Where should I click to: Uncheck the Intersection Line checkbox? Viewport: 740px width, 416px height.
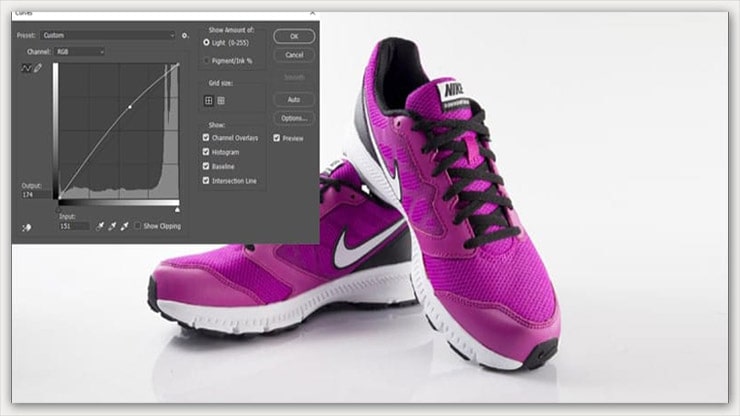click(x=206, y=180)
